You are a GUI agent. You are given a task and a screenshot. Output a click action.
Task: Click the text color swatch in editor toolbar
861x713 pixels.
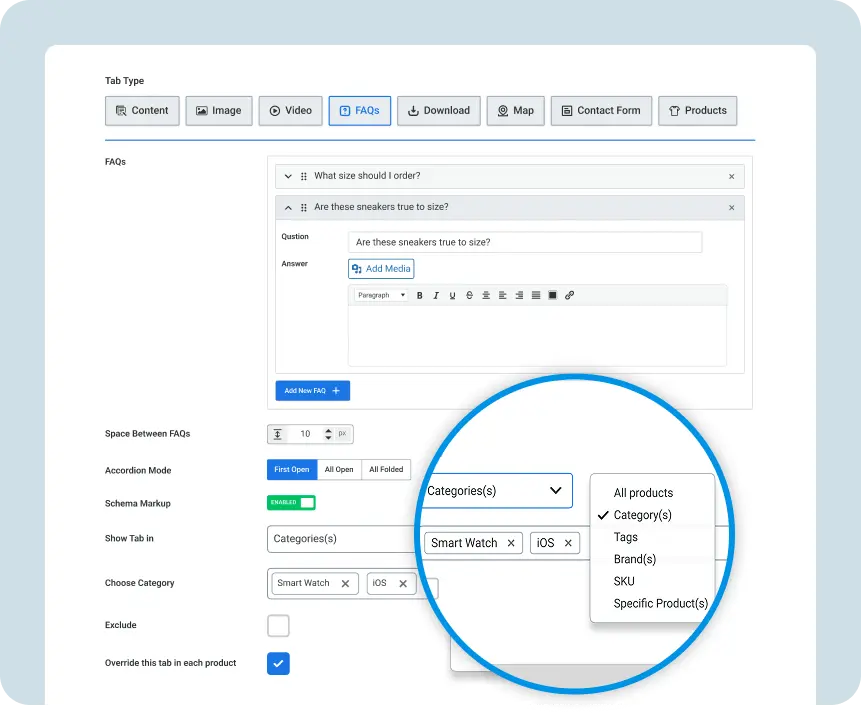coord(552,295)
